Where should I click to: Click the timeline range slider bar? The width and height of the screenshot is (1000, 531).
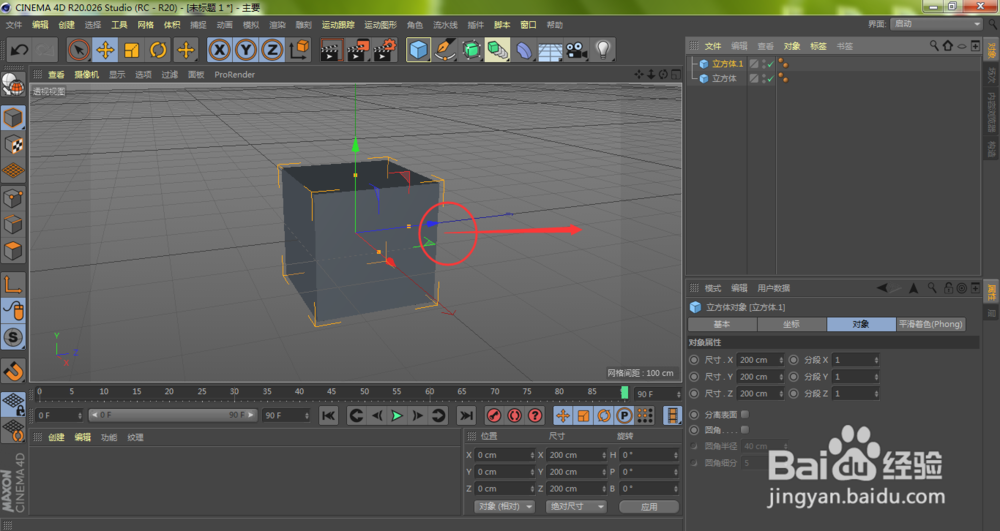pyautogui.click(x=172, y=415)
